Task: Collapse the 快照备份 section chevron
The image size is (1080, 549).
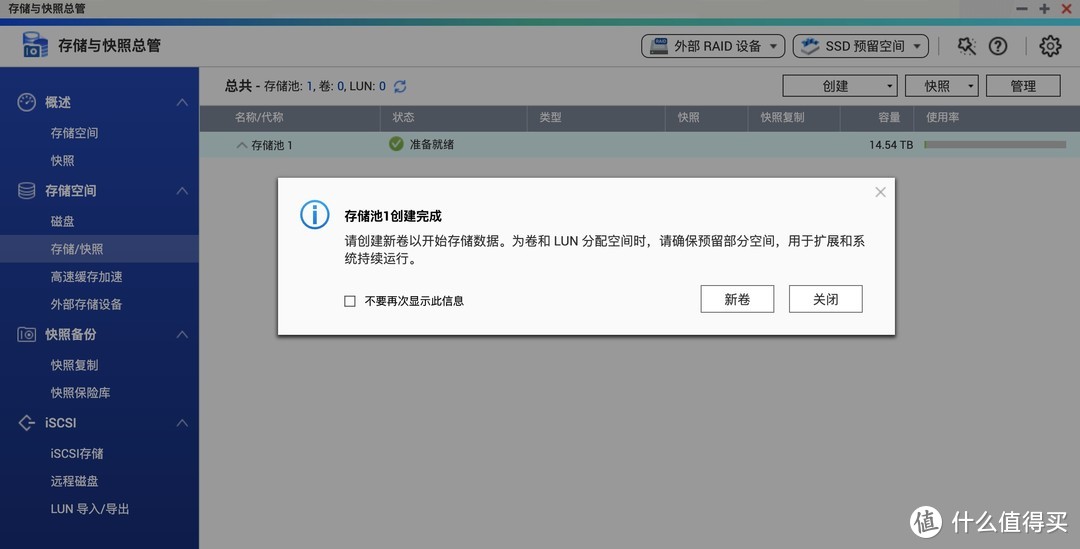Action: click(182, 334)
